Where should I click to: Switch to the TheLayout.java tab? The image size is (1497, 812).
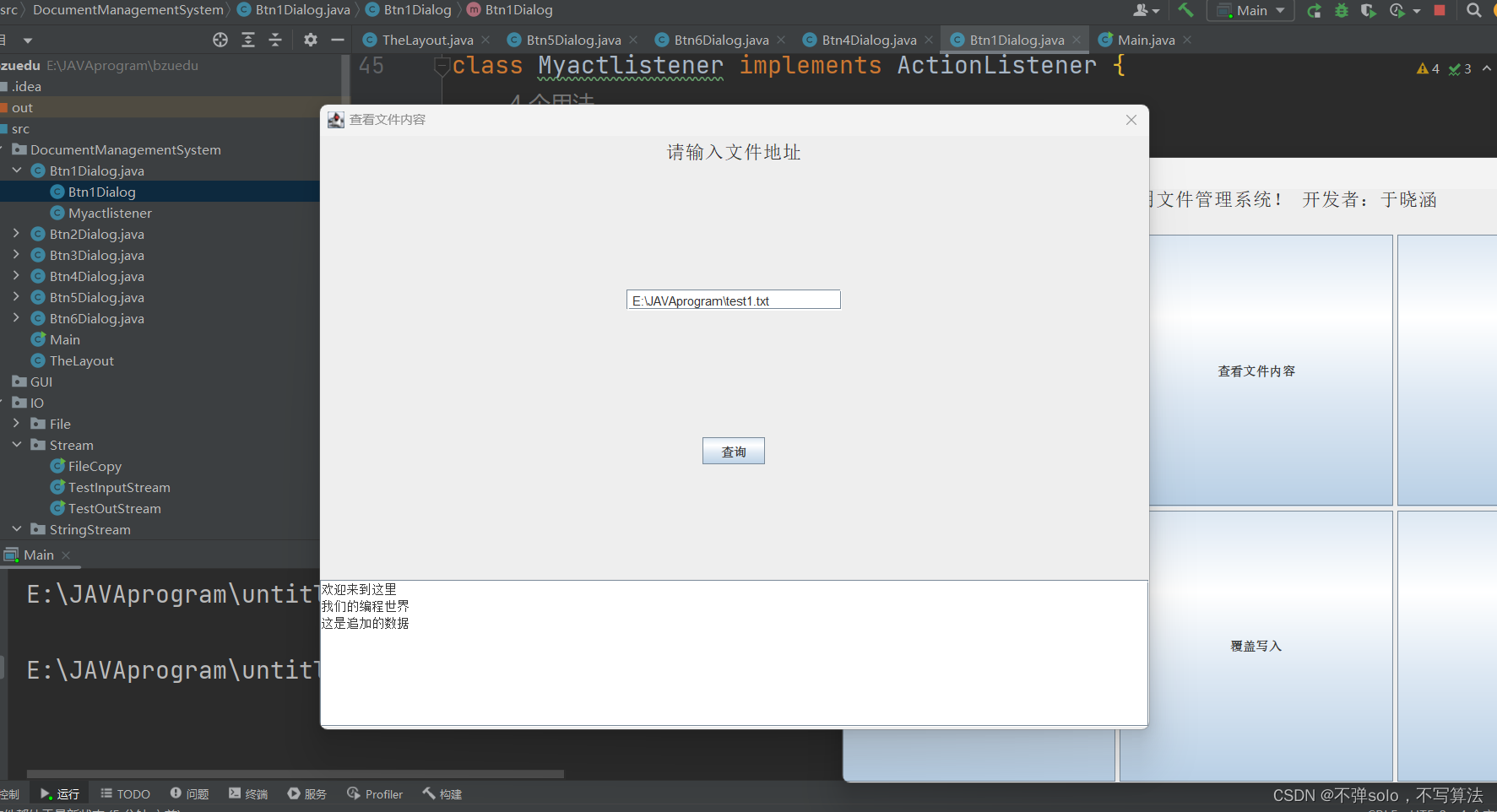pos(426,39)
